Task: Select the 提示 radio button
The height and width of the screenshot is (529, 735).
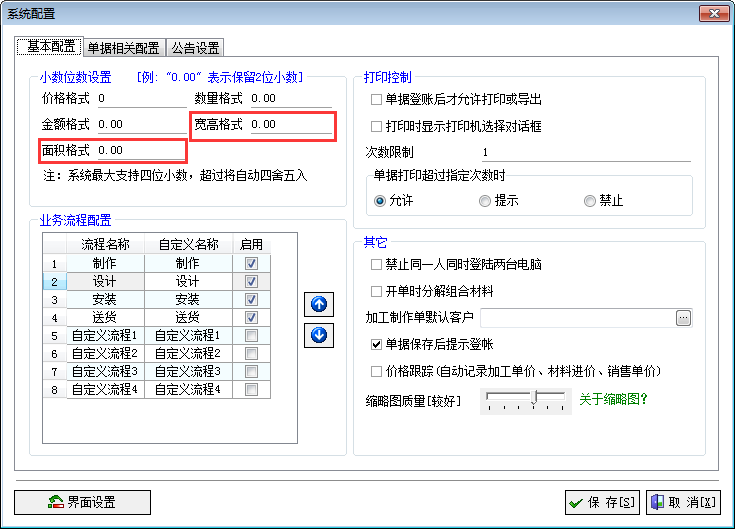Action: [x=485, y=201]
